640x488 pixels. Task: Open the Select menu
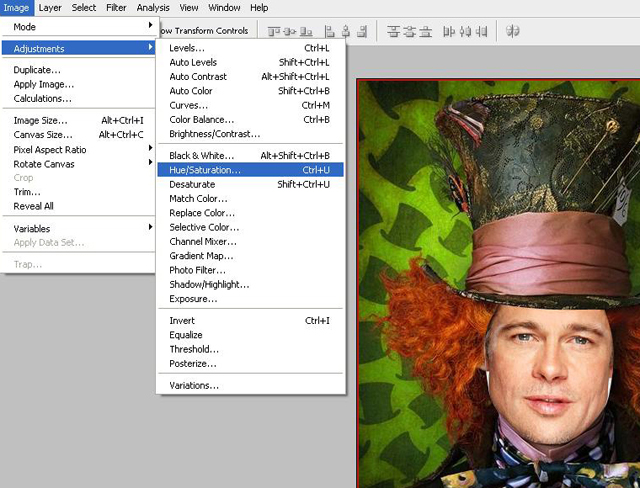click(x=84, y=8)
